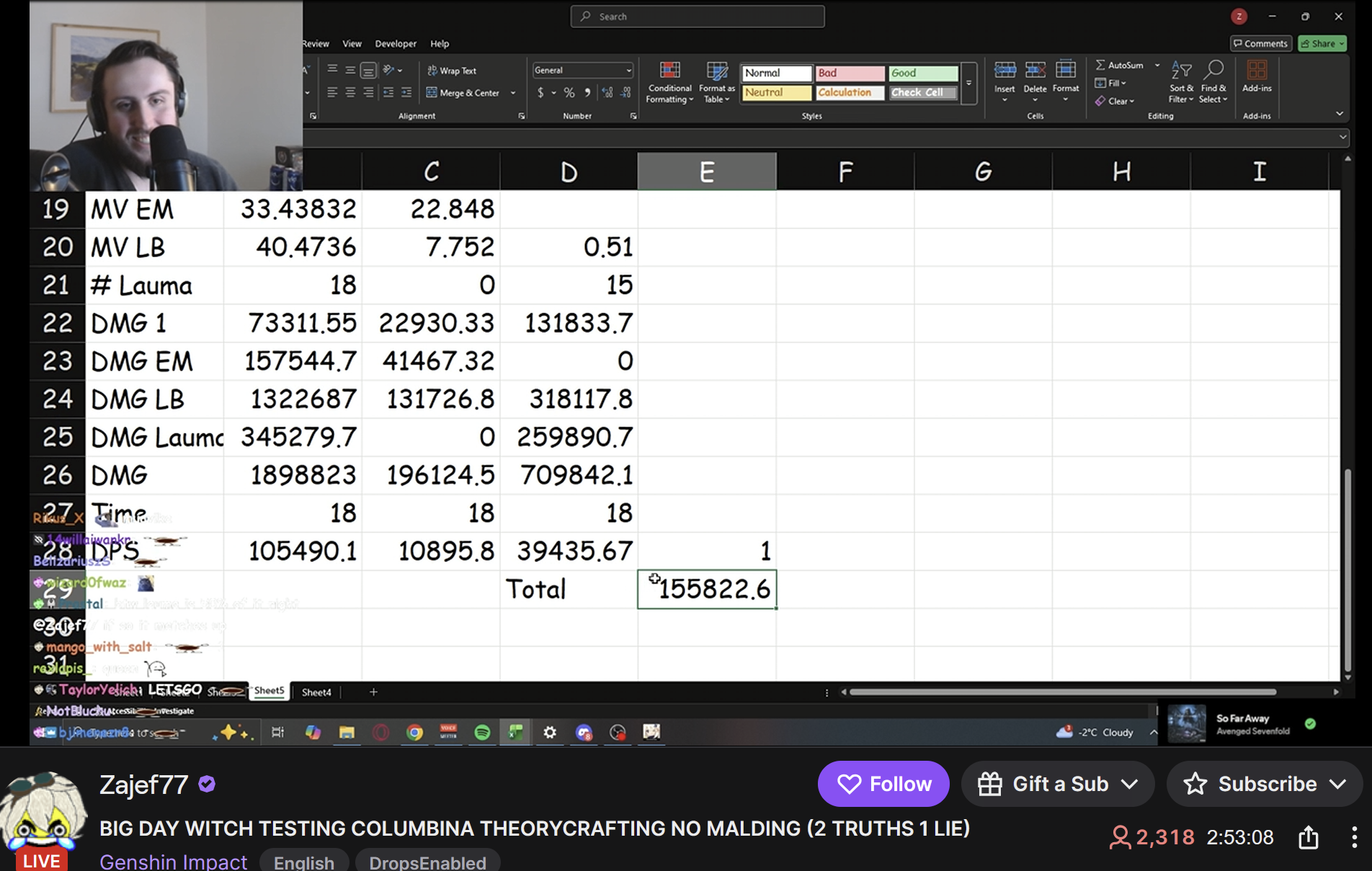Center cell text horizontally

350,92
